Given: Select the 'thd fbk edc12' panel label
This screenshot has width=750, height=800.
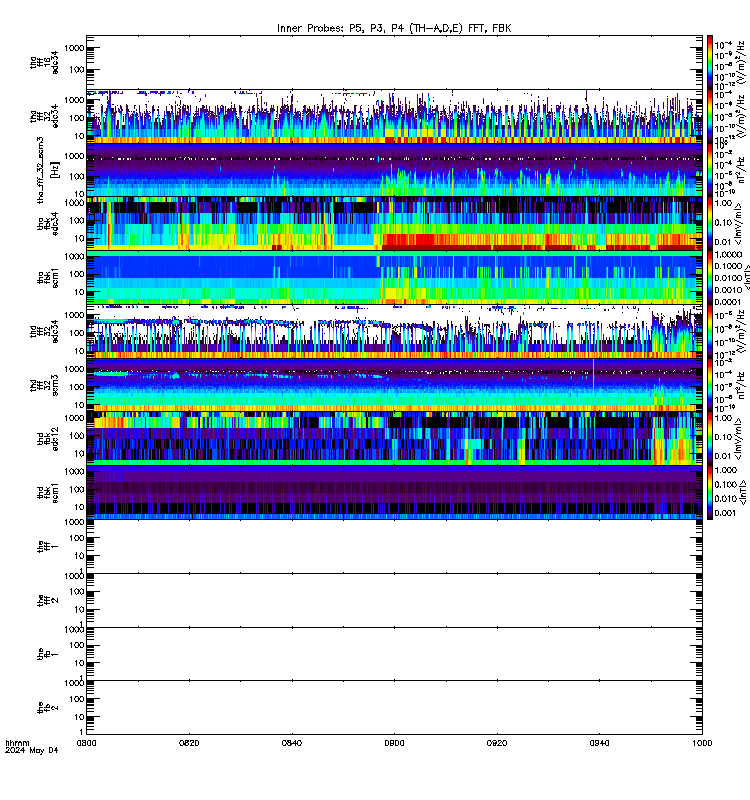Looking at the screenshot, I should pyautogui.click(x=48, y=439).
